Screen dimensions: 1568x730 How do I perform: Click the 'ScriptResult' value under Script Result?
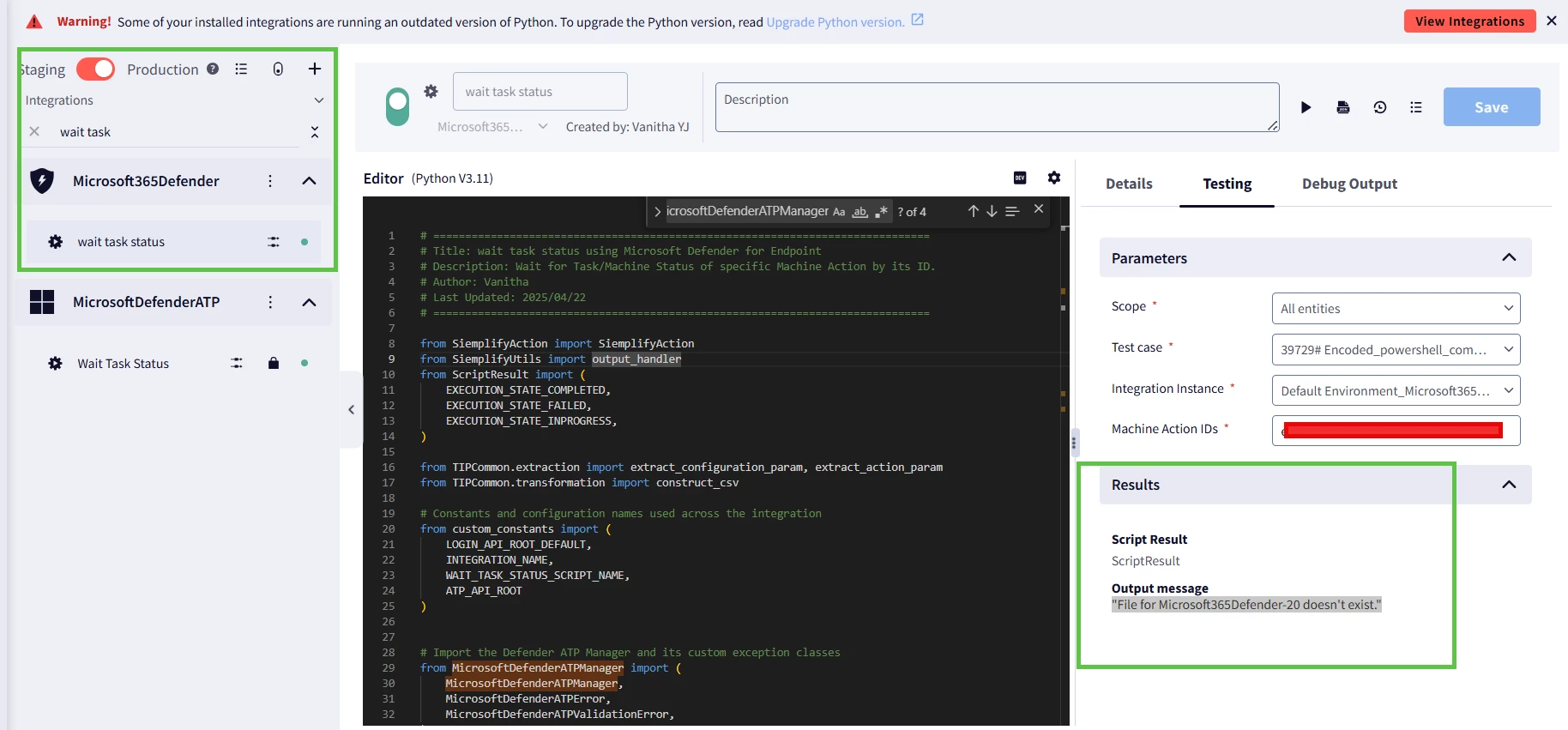pos(1145,561)
